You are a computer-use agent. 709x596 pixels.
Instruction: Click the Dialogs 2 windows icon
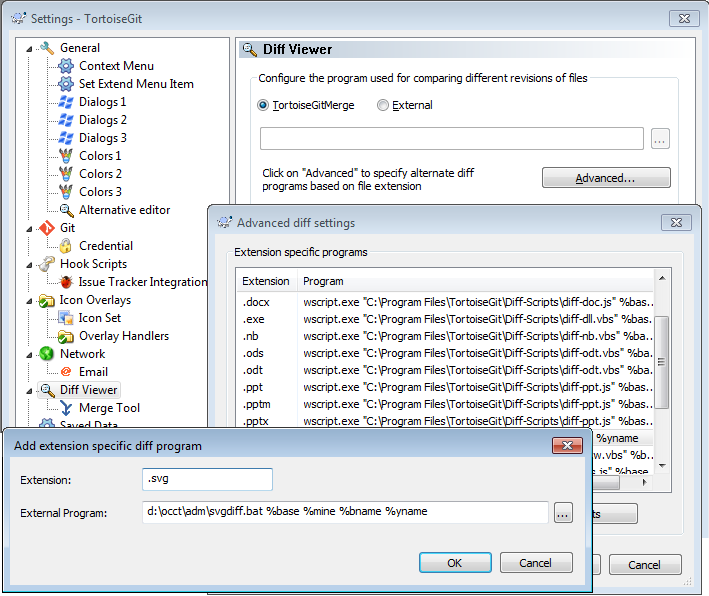[x=66, y=120]
